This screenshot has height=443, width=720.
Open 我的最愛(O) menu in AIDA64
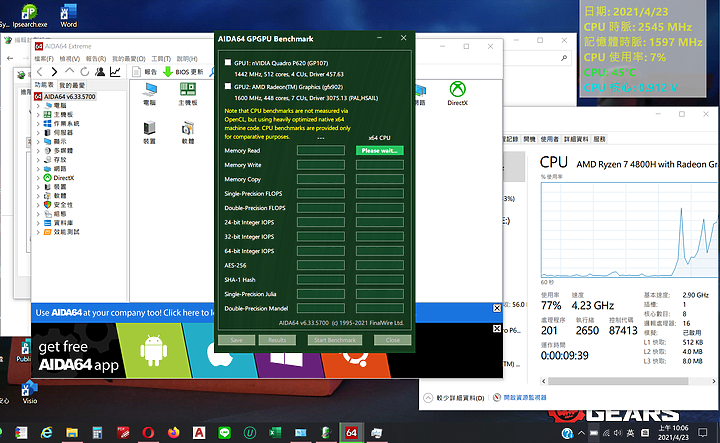pyautogui.click(x=129, y=59)
